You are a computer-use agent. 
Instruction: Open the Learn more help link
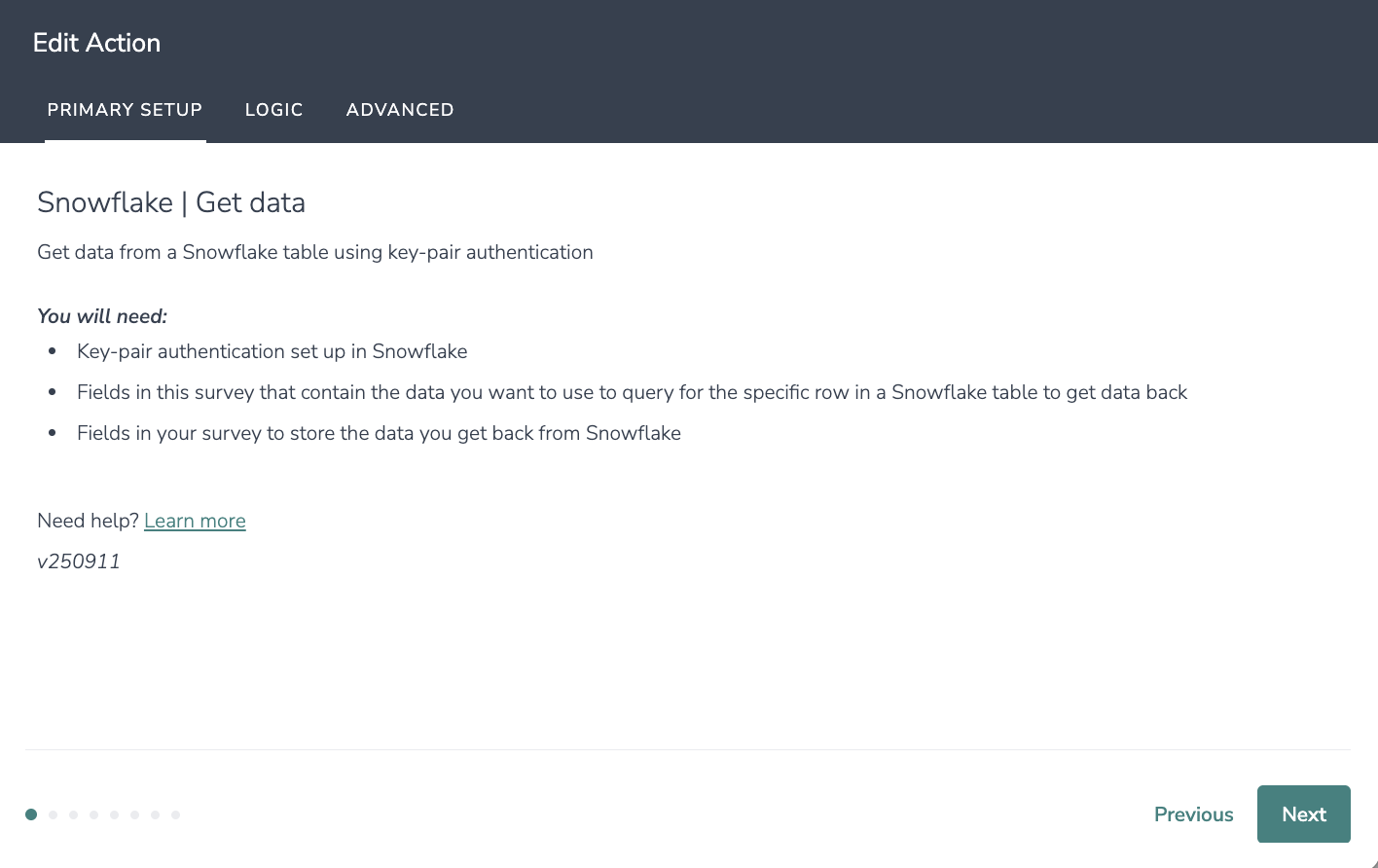195,521
